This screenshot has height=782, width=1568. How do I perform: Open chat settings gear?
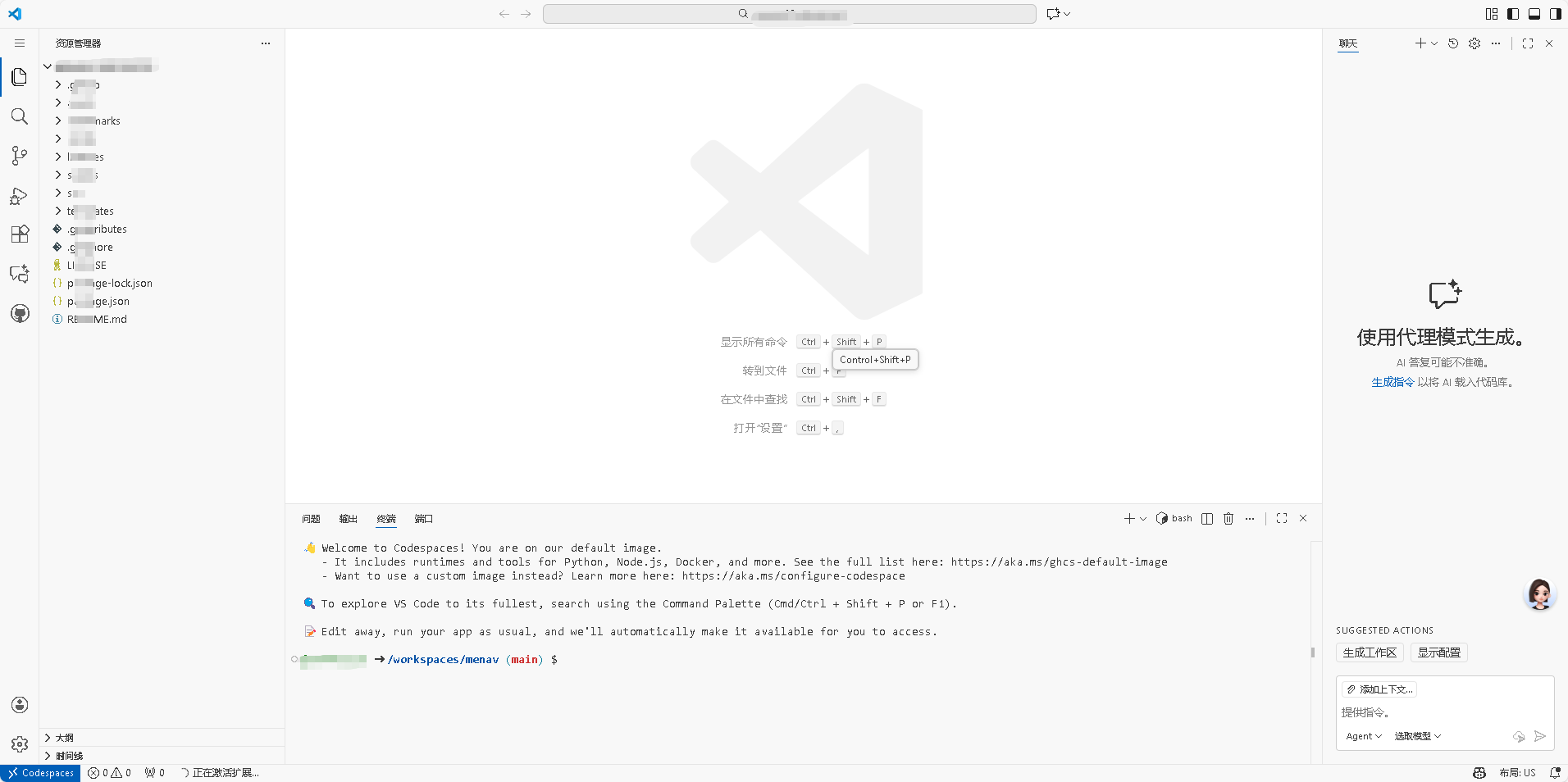[1475, 43]
